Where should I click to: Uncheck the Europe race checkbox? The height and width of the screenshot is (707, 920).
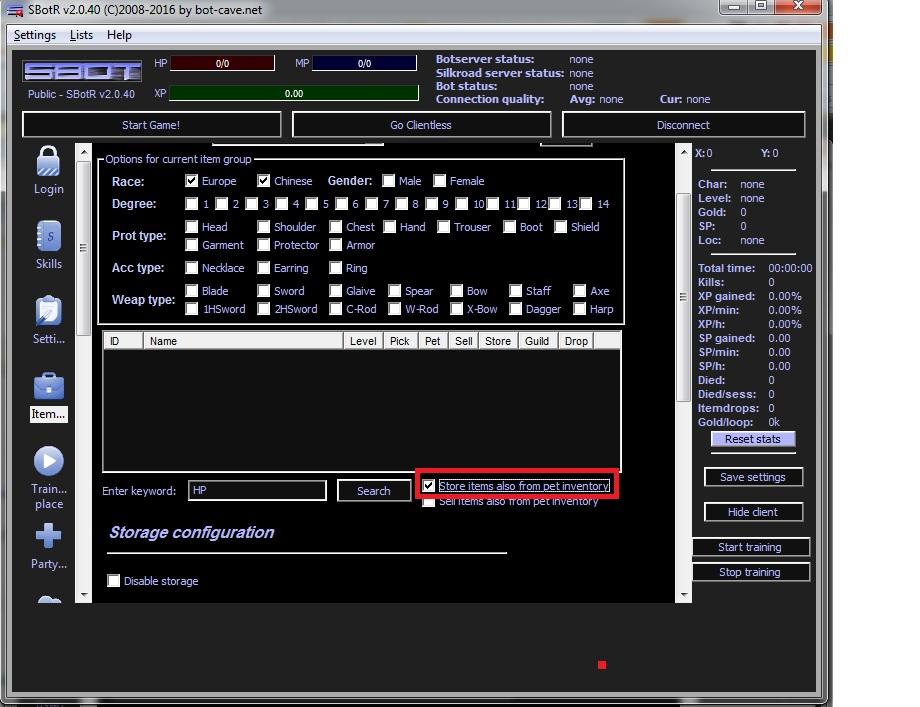tap(191, 181)
